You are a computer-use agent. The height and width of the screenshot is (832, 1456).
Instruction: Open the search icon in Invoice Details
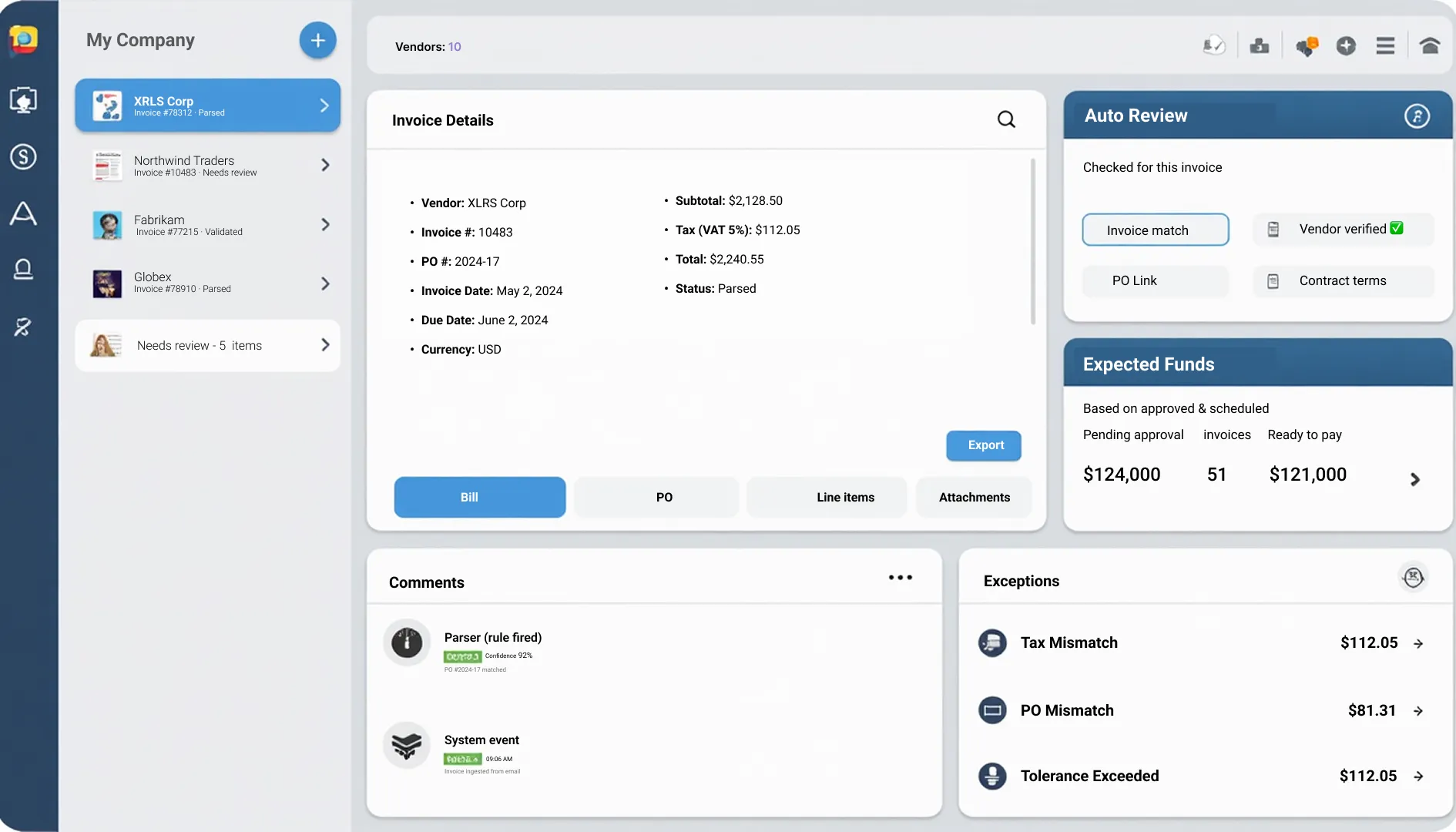(x=1006, y=119)
